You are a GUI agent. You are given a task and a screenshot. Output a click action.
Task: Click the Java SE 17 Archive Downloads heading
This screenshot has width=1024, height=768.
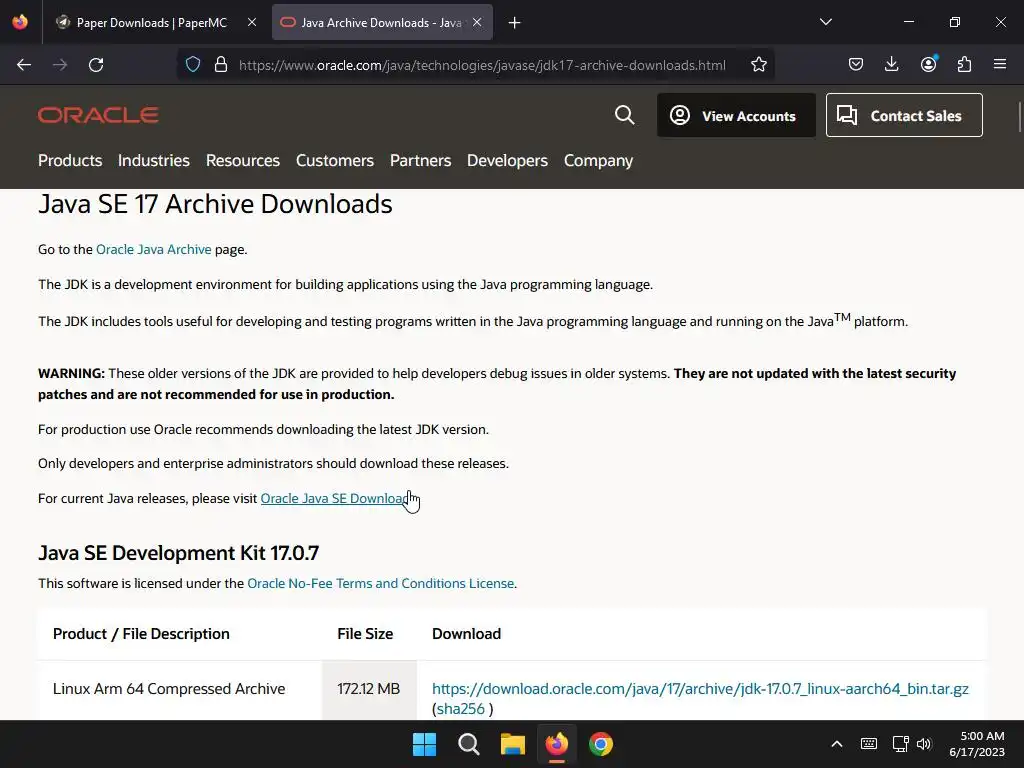(215, 204)
